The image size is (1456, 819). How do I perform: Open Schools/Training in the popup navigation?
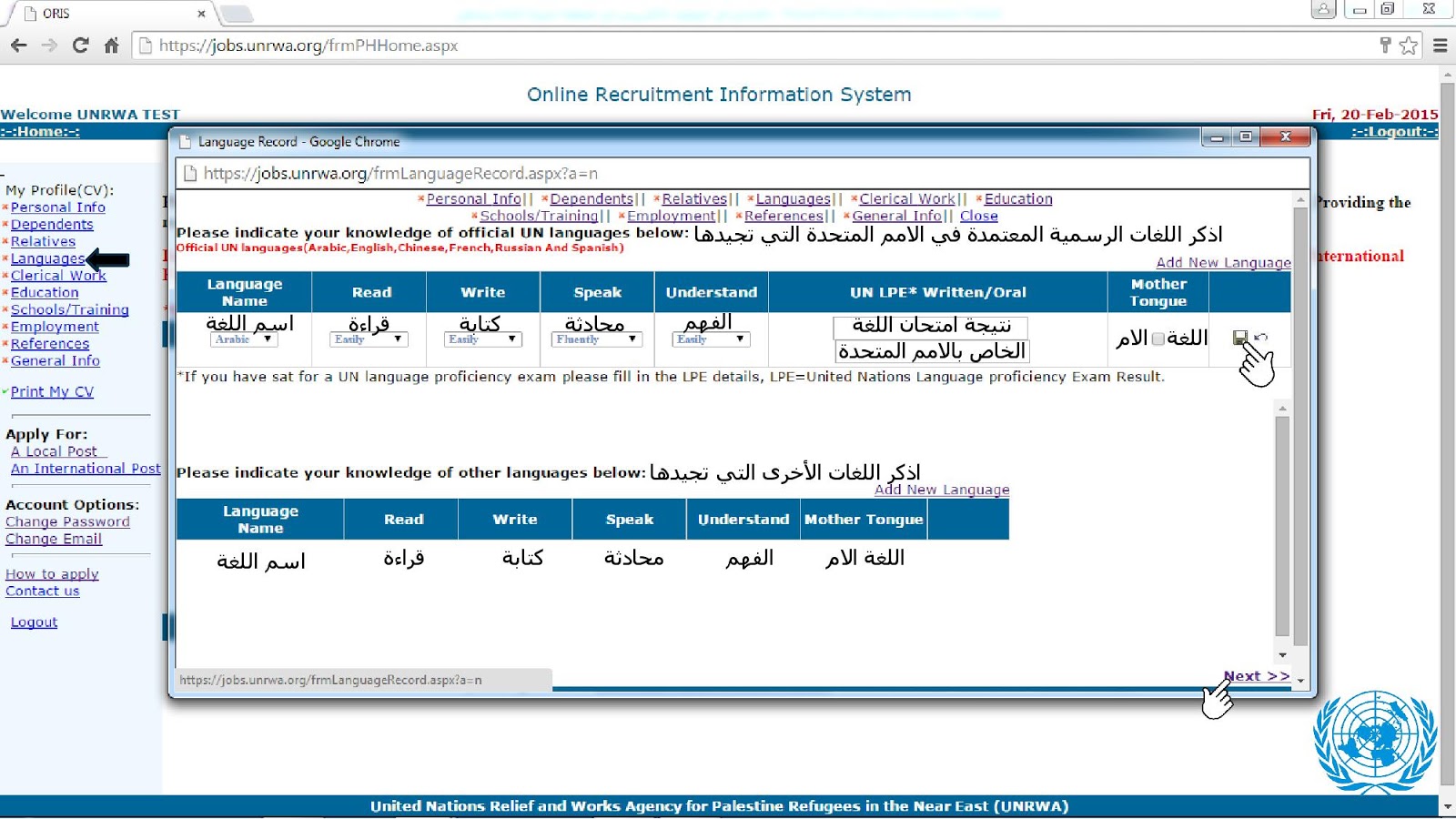539,216
